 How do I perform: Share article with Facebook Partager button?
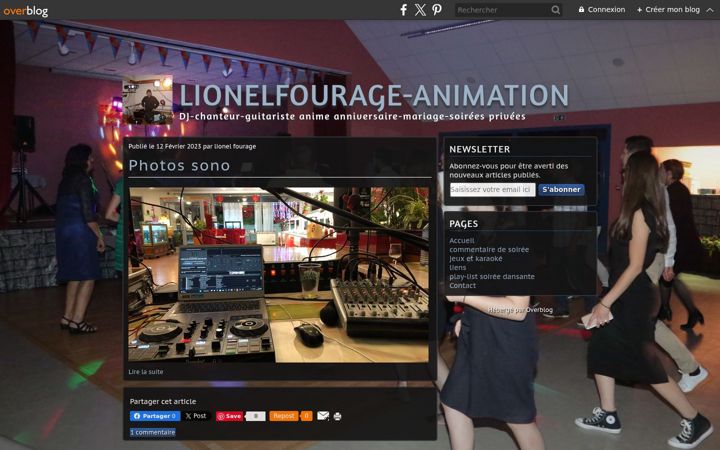click(155, 416)
